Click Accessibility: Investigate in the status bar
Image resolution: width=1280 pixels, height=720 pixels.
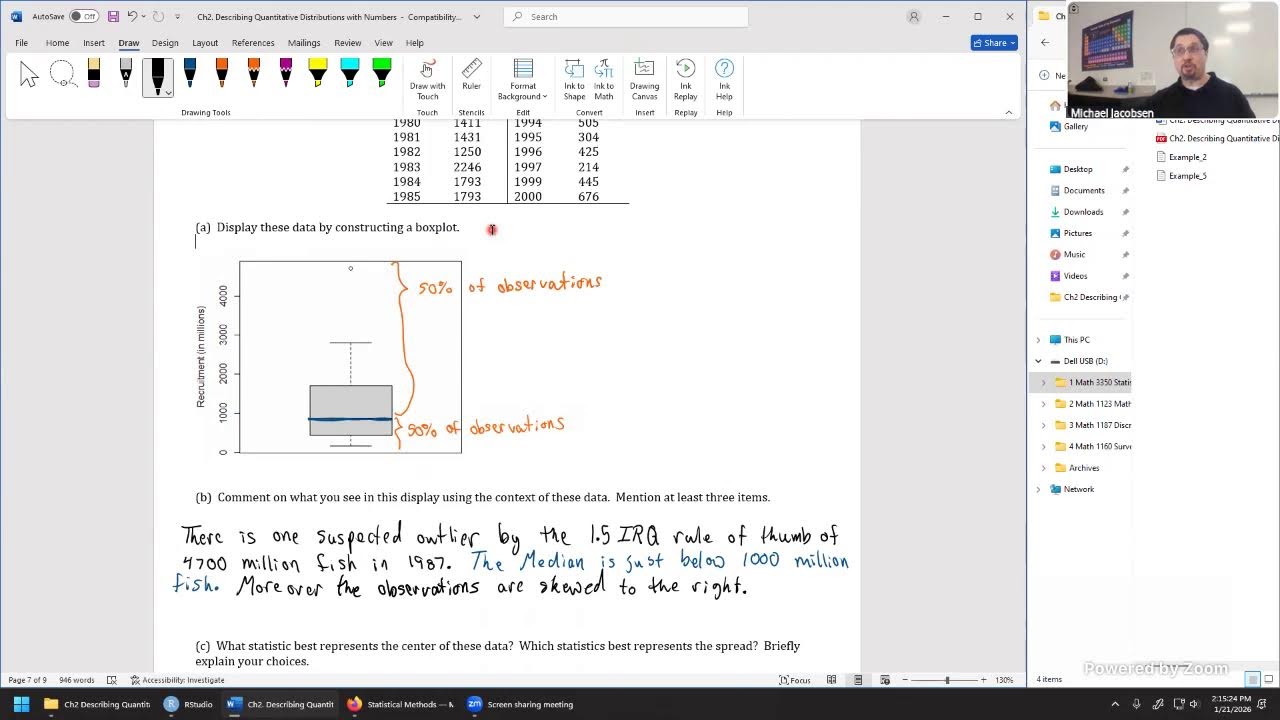click(x=177, y=680)
